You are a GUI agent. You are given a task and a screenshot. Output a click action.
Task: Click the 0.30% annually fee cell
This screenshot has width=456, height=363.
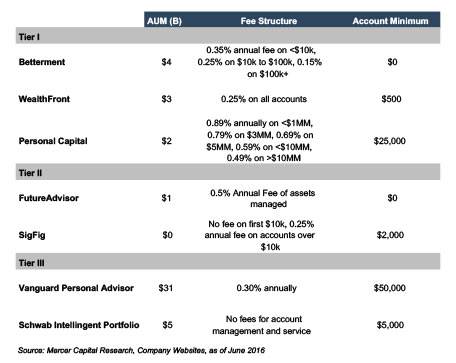click(266, 288)
